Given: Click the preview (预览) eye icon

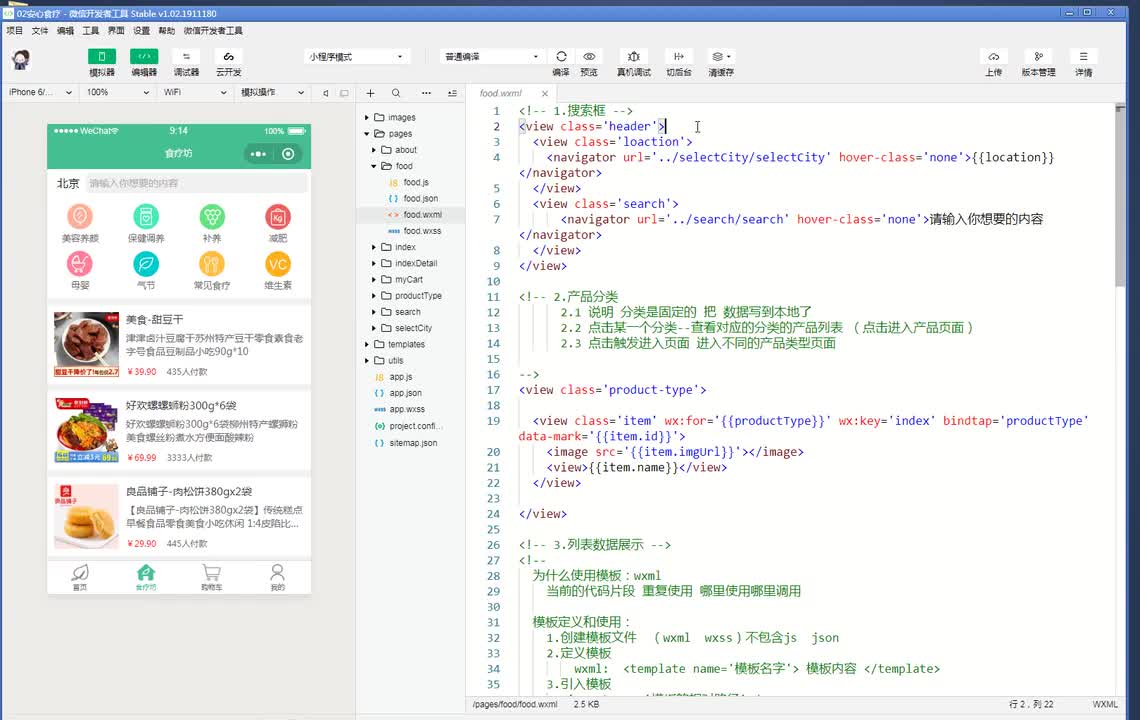Looking at the screenshot, I should tap(589, 57).
